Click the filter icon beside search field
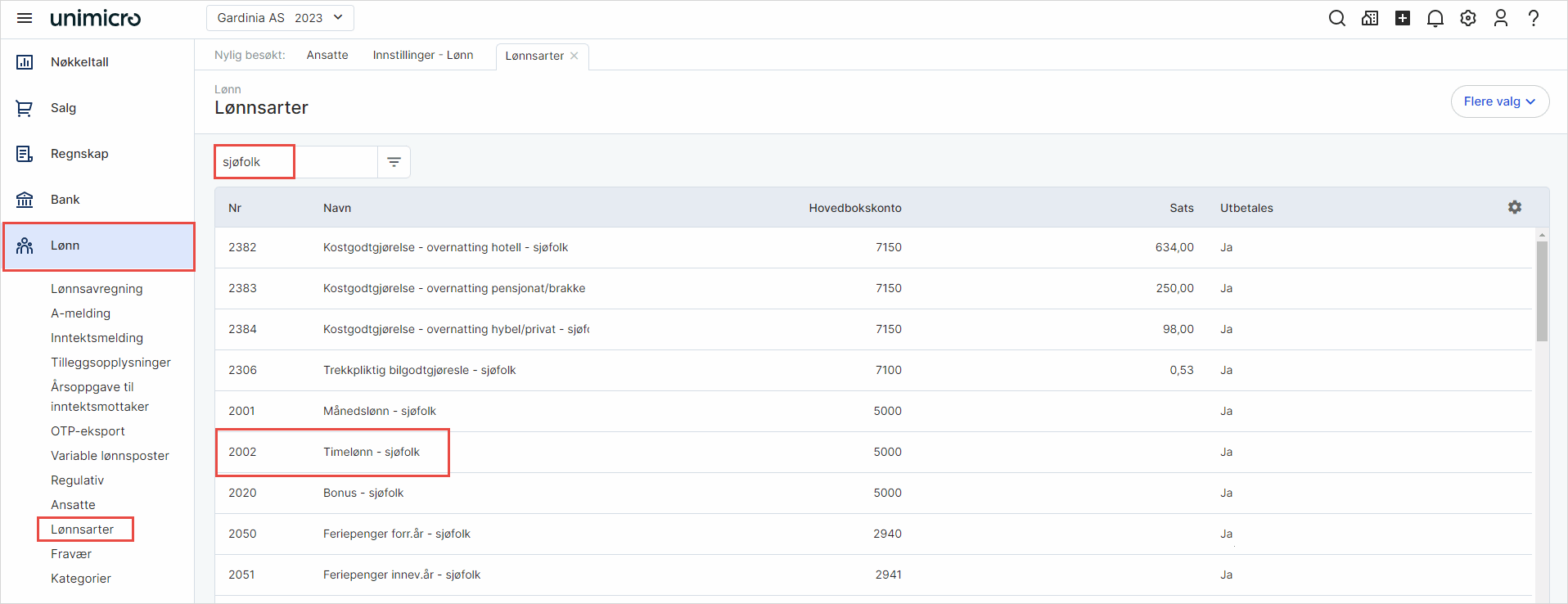 coord(394,162)
